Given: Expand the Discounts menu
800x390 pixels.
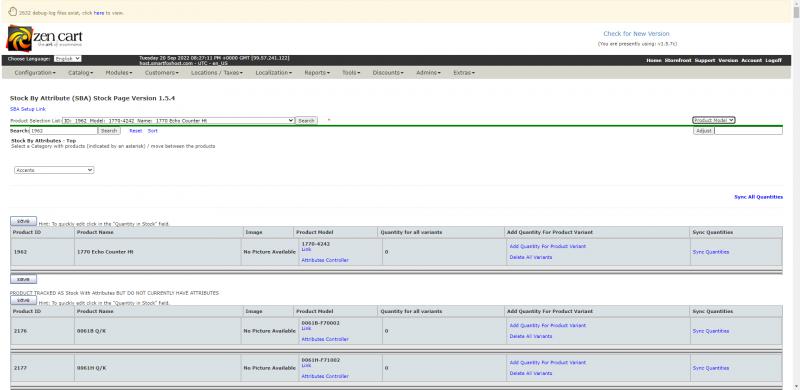Looking at the screenshot, I should point(388,73).
